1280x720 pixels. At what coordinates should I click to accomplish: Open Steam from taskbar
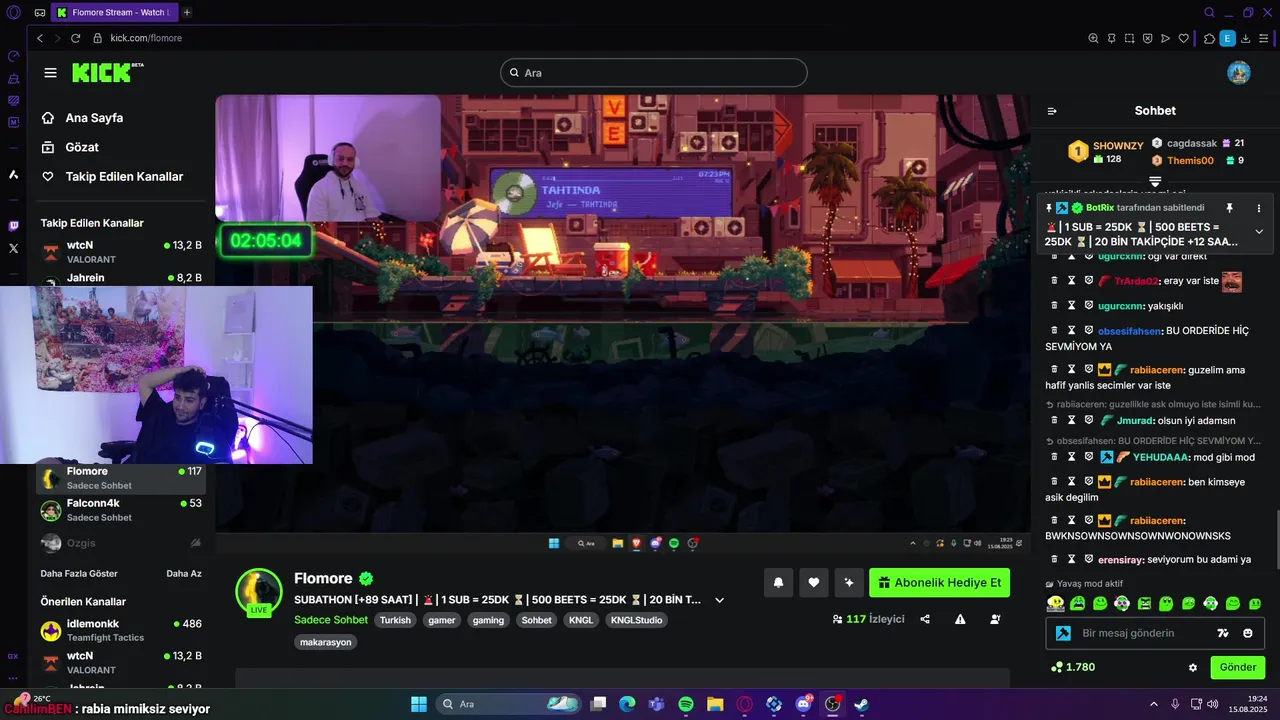(861, 704)
